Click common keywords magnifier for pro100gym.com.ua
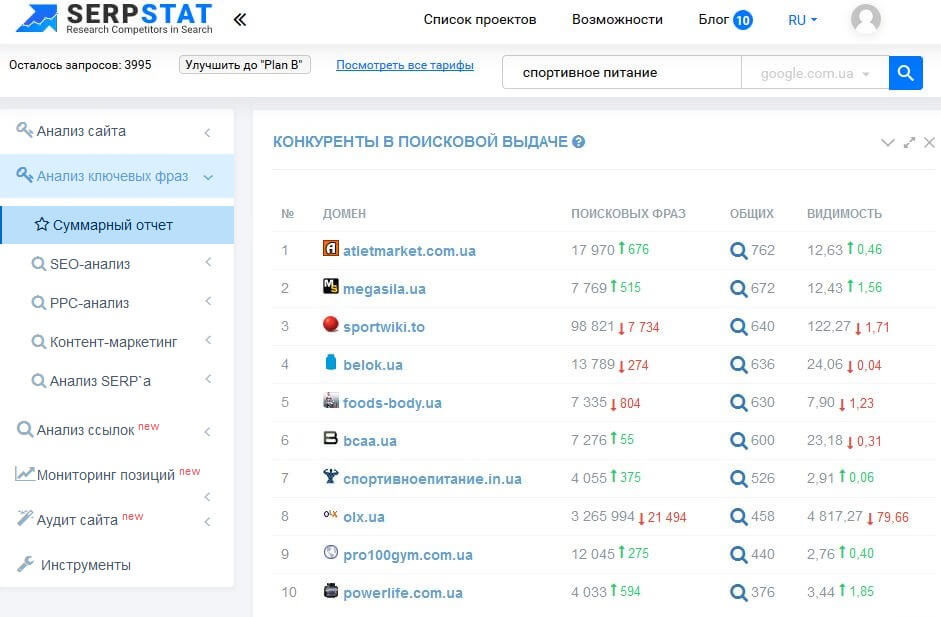This screenshot has width=941, height=617. 738,555
